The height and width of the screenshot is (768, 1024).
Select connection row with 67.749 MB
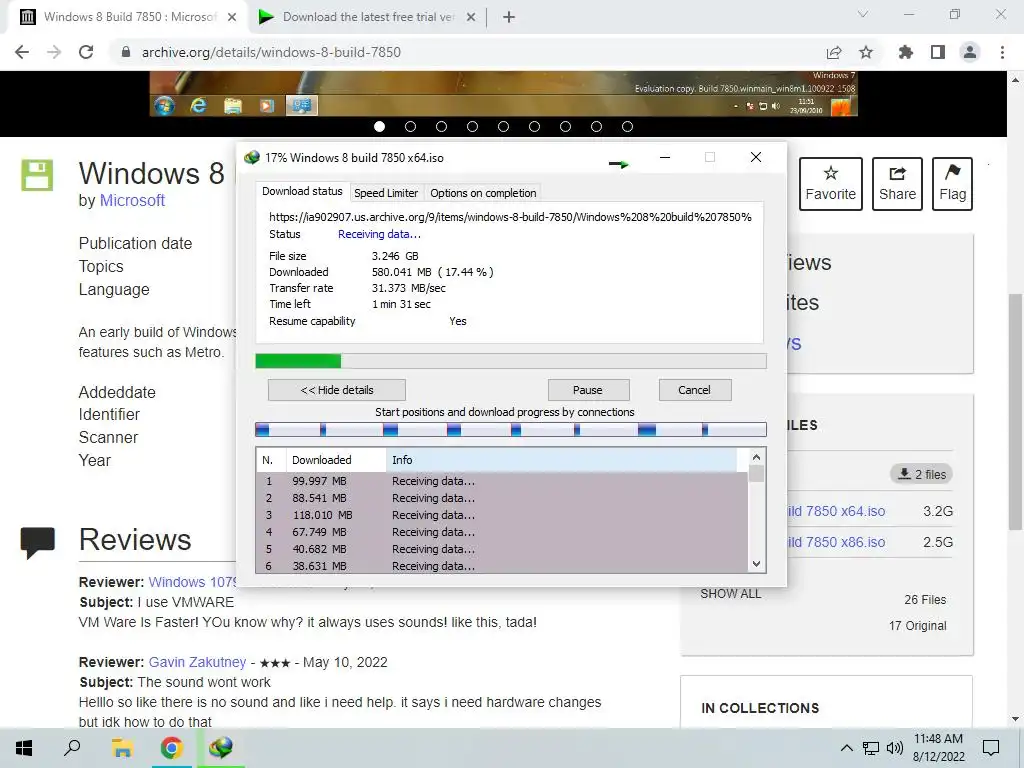(502, 532)
